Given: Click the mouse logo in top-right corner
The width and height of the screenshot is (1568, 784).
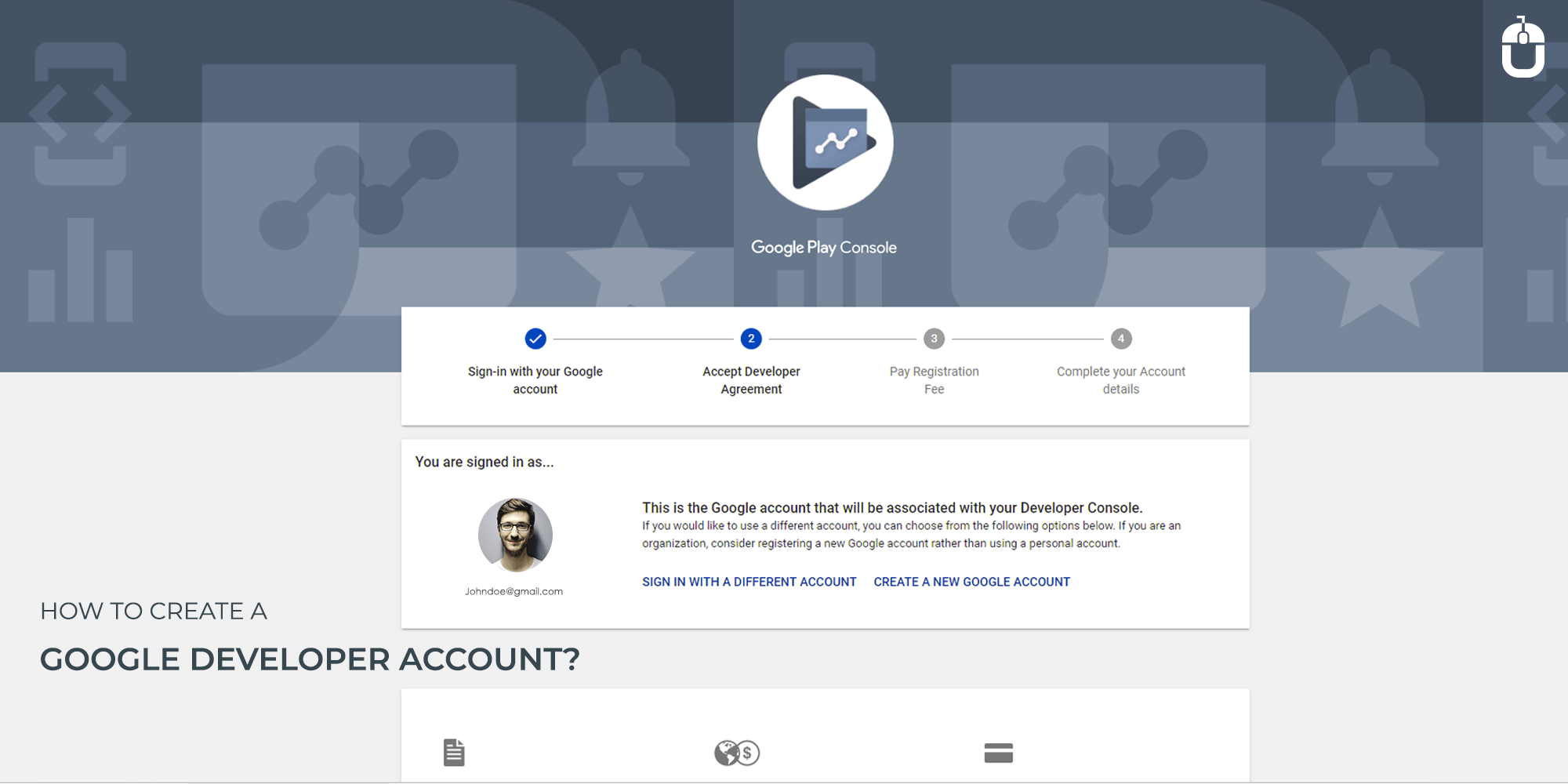Looking at the screenshot, I should coord(1523,48).
